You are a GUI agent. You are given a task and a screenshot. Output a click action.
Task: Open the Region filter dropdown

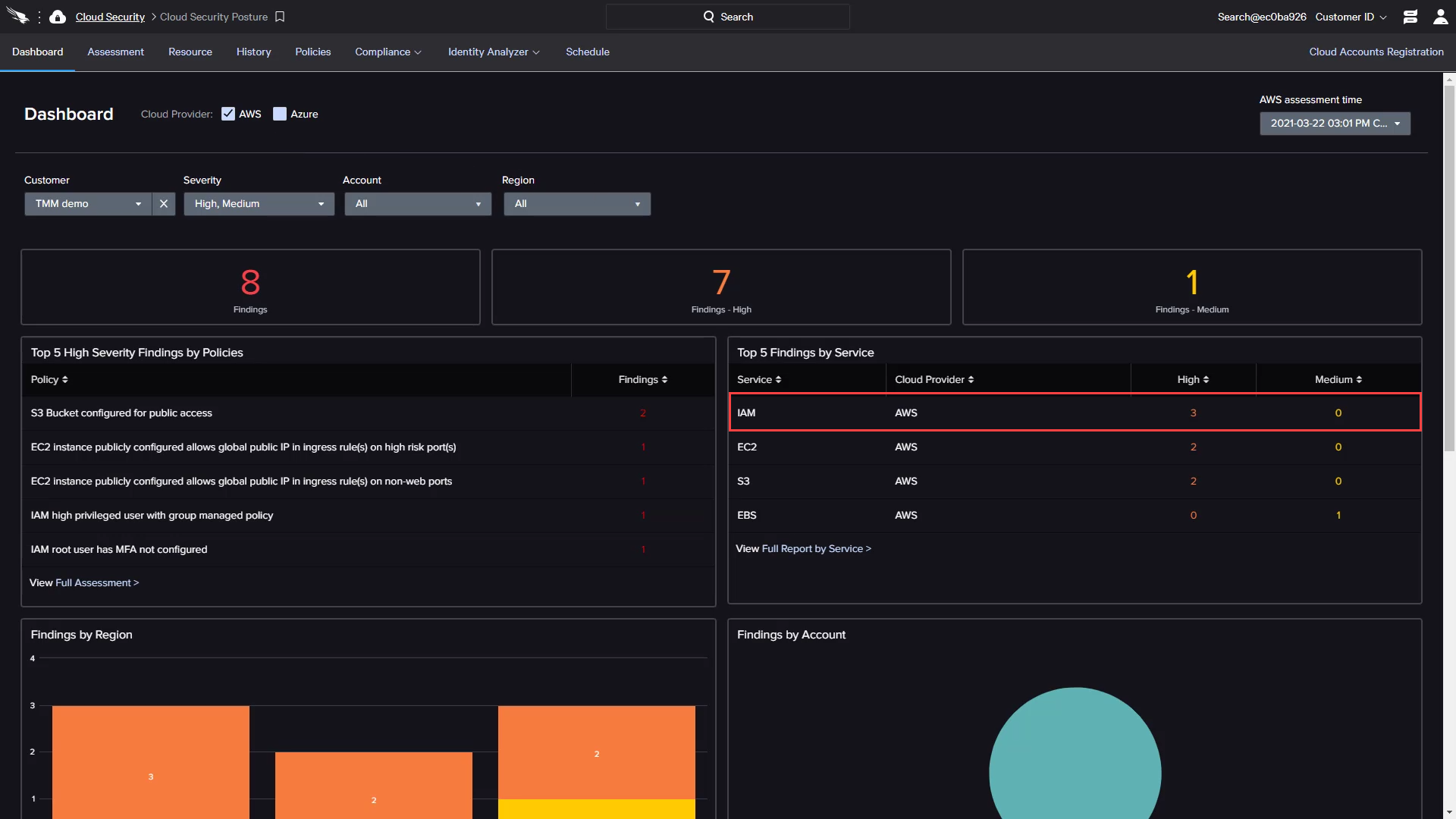coord(577,204)
